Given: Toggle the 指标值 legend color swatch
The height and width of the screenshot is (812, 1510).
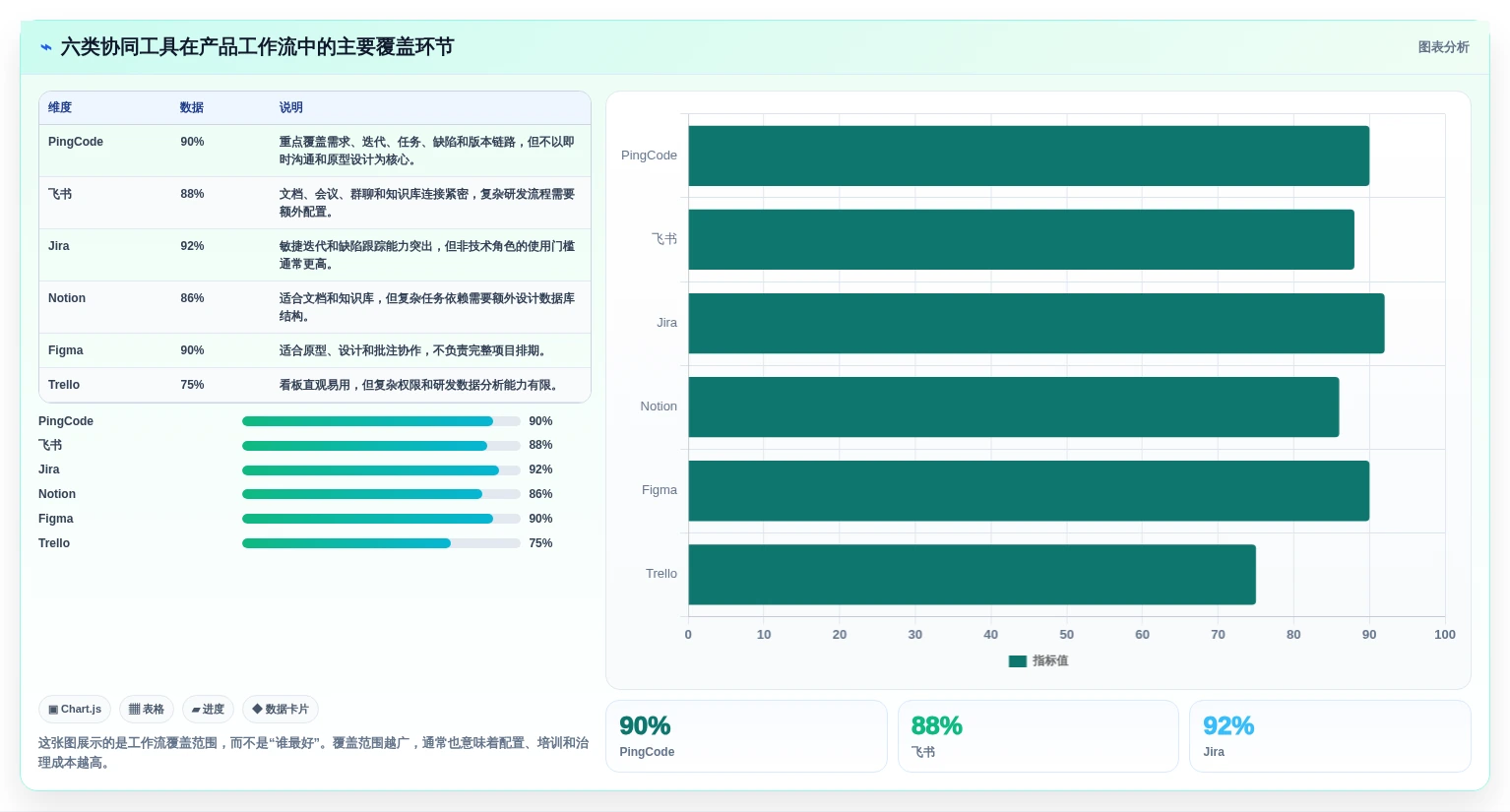Looking at the screenshot, I should [1018, 661].
